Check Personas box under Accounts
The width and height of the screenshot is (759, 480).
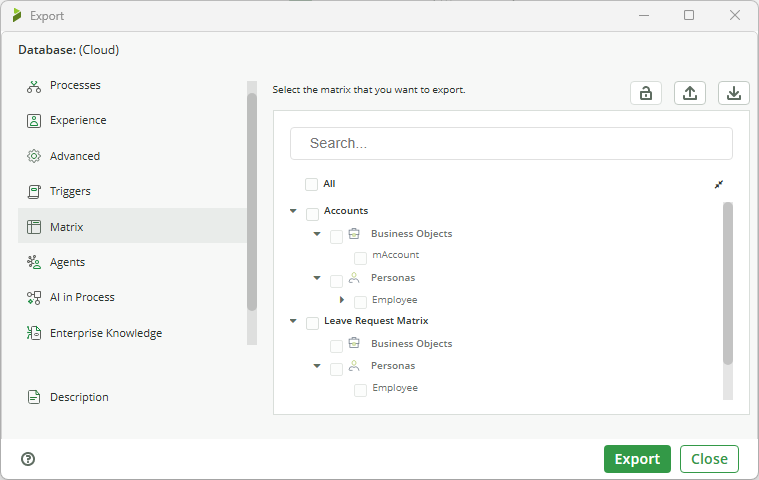click(336, 281)
